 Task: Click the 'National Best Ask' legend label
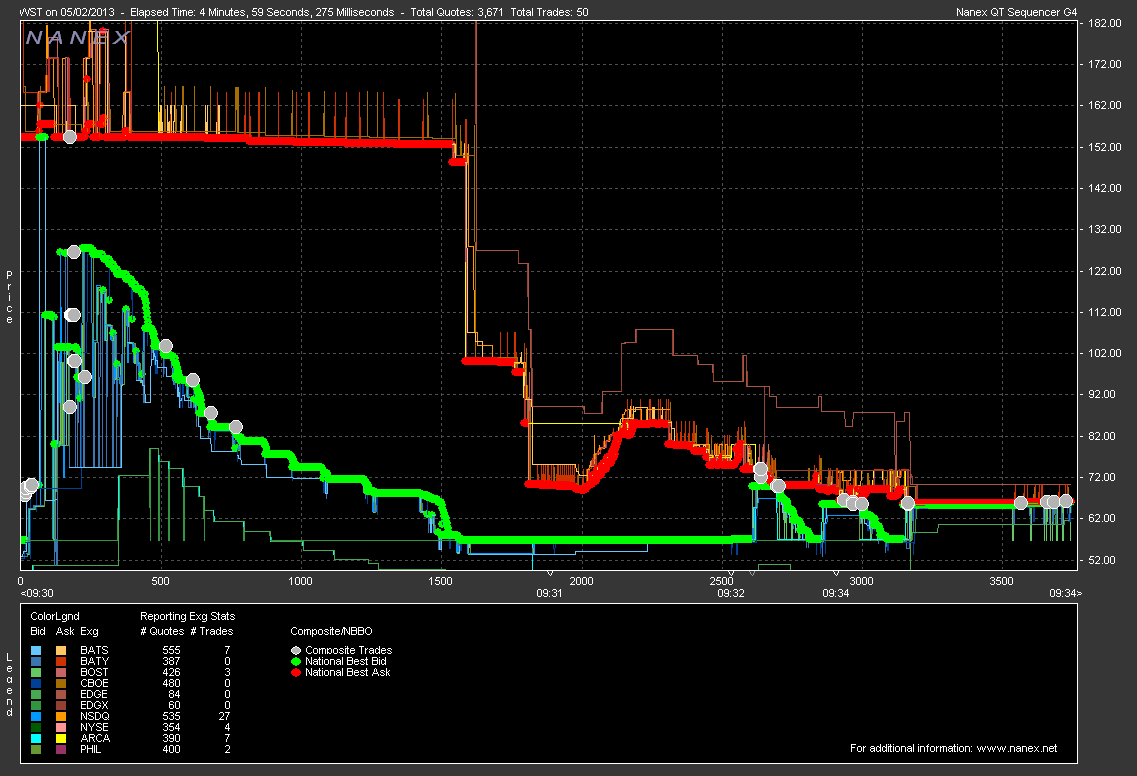[347, 672]
